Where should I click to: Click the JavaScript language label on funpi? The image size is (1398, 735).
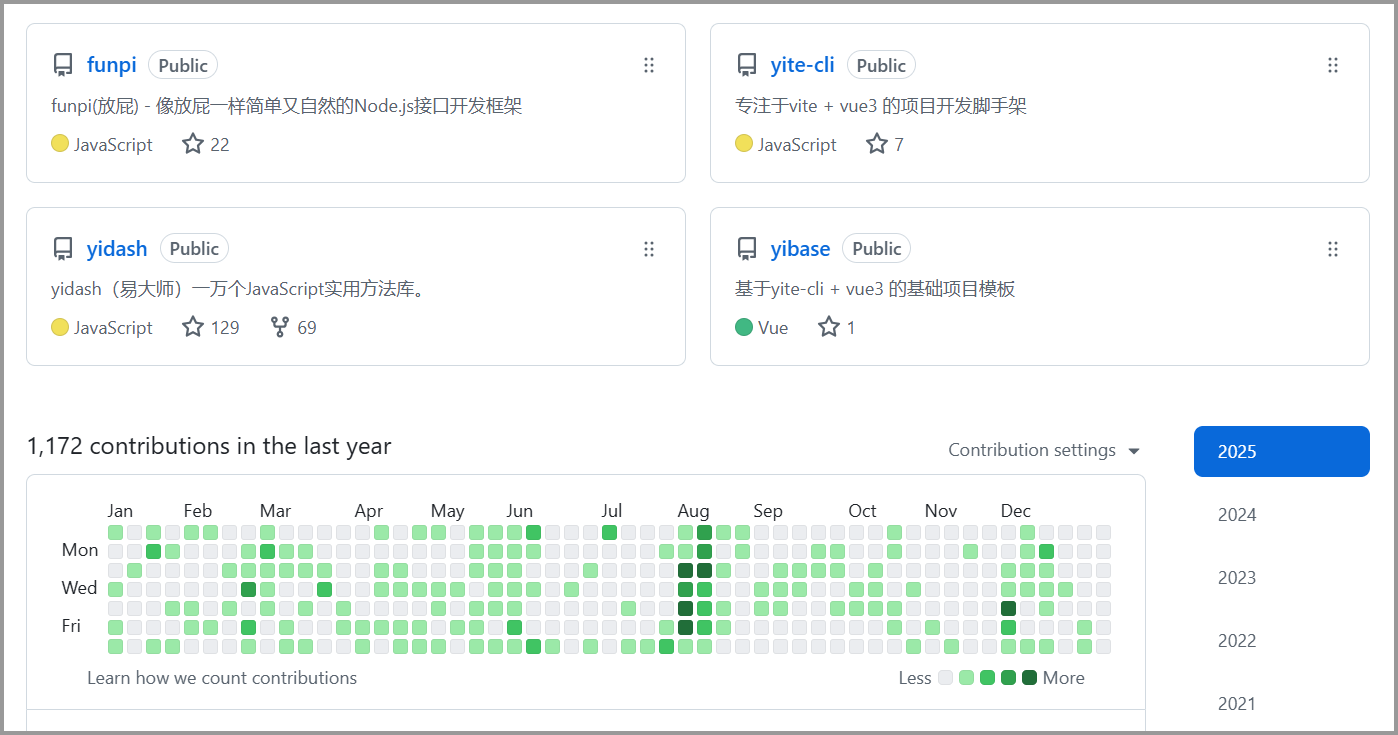113,144
